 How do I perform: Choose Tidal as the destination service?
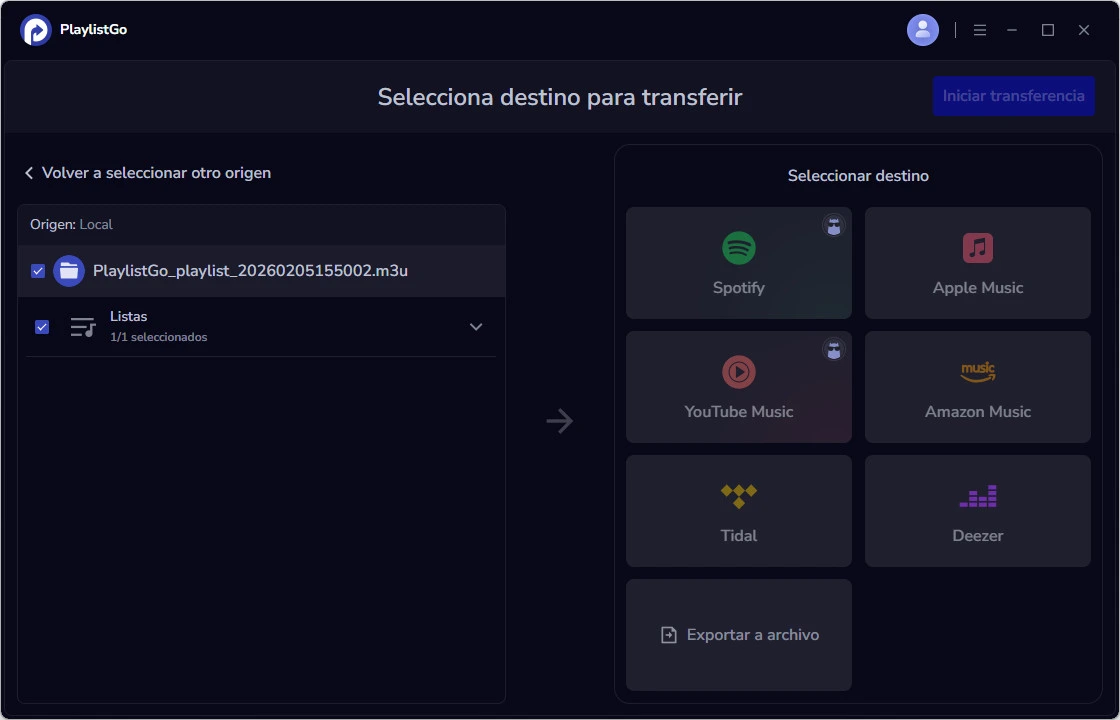coord(738,511)
